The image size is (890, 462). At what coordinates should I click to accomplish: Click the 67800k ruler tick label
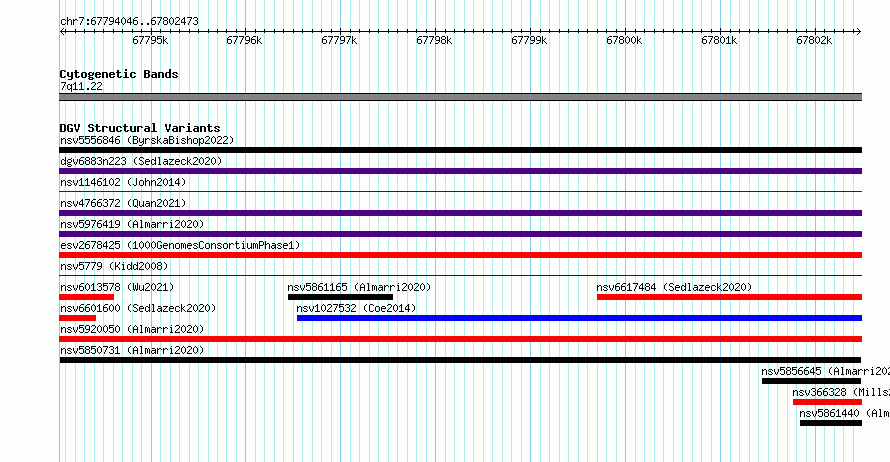[x=624, y=40]
